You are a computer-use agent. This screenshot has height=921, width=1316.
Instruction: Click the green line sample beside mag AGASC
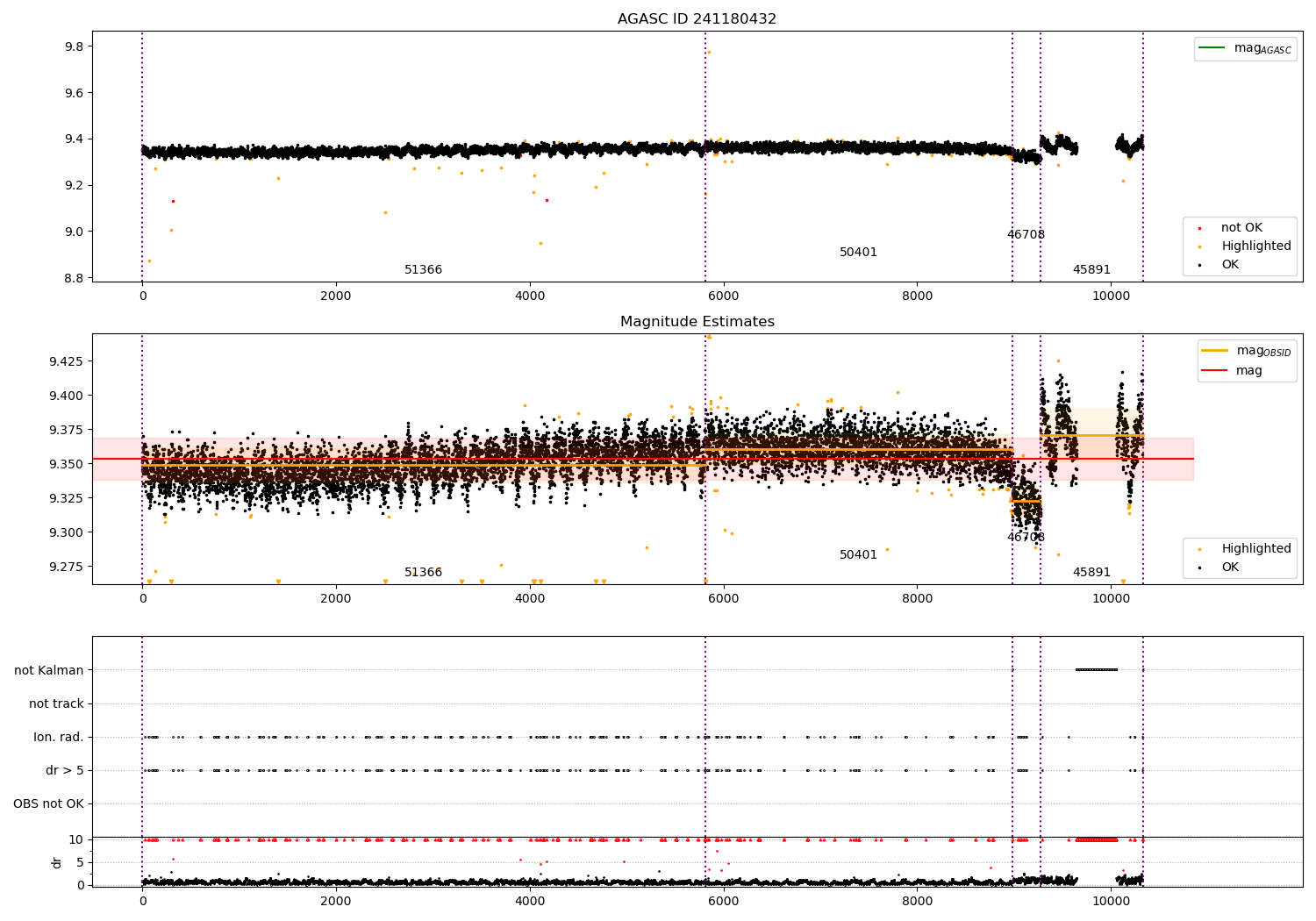(x=1212, y=48)
